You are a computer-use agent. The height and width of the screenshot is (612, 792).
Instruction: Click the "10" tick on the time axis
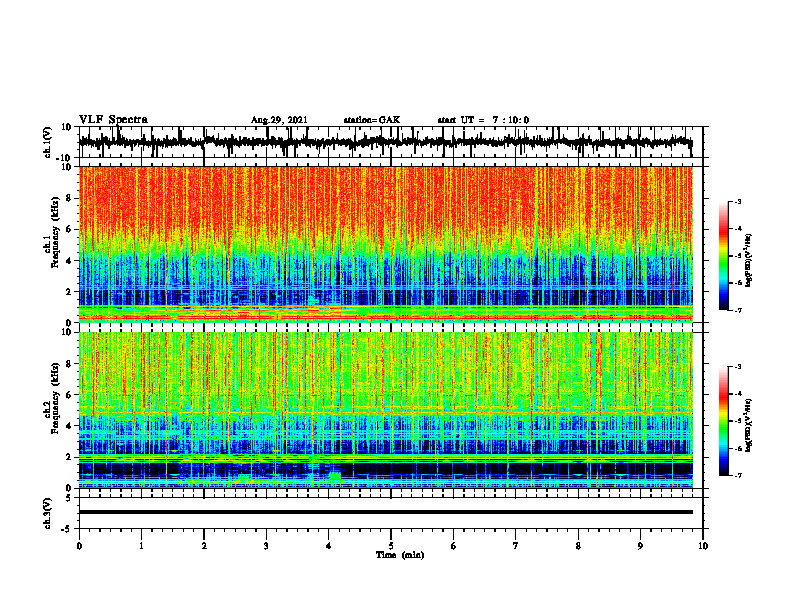pyautogui.click(x=703, y=546)
